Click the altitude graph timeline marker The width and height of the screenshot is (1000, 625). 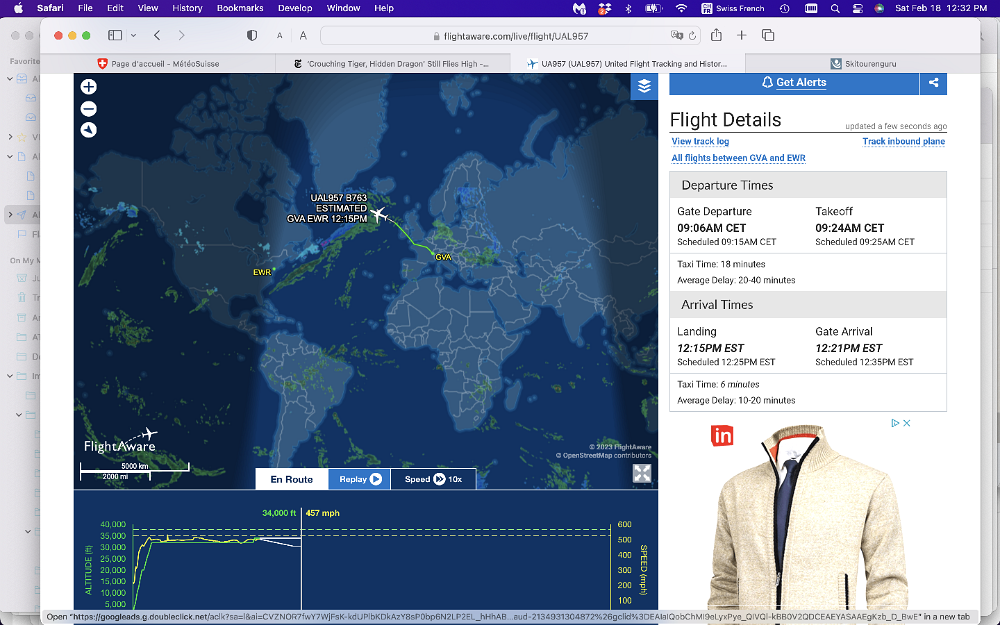click(x=301, y=560)
